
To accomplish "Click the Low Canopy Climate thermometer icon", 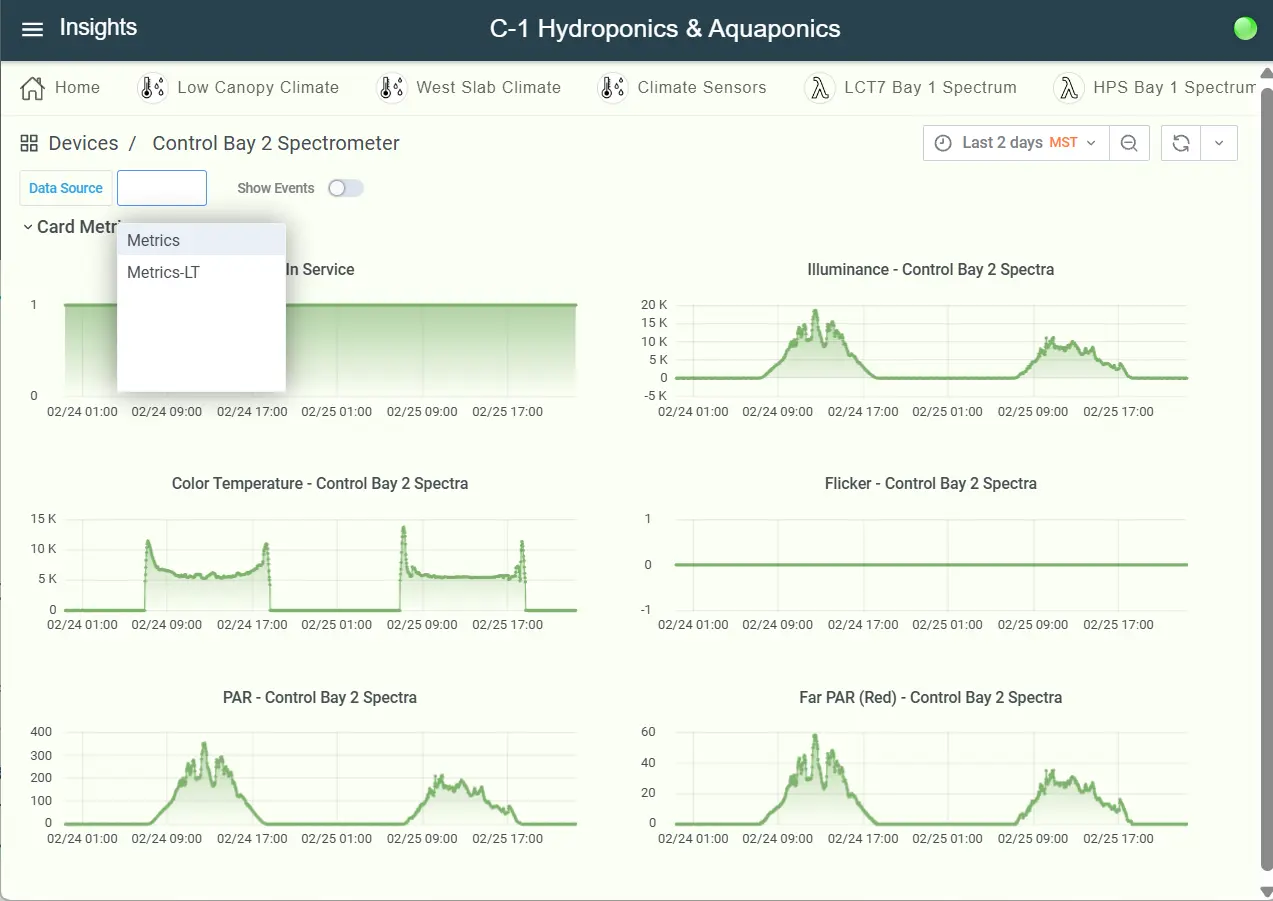I will pos(152,88).
